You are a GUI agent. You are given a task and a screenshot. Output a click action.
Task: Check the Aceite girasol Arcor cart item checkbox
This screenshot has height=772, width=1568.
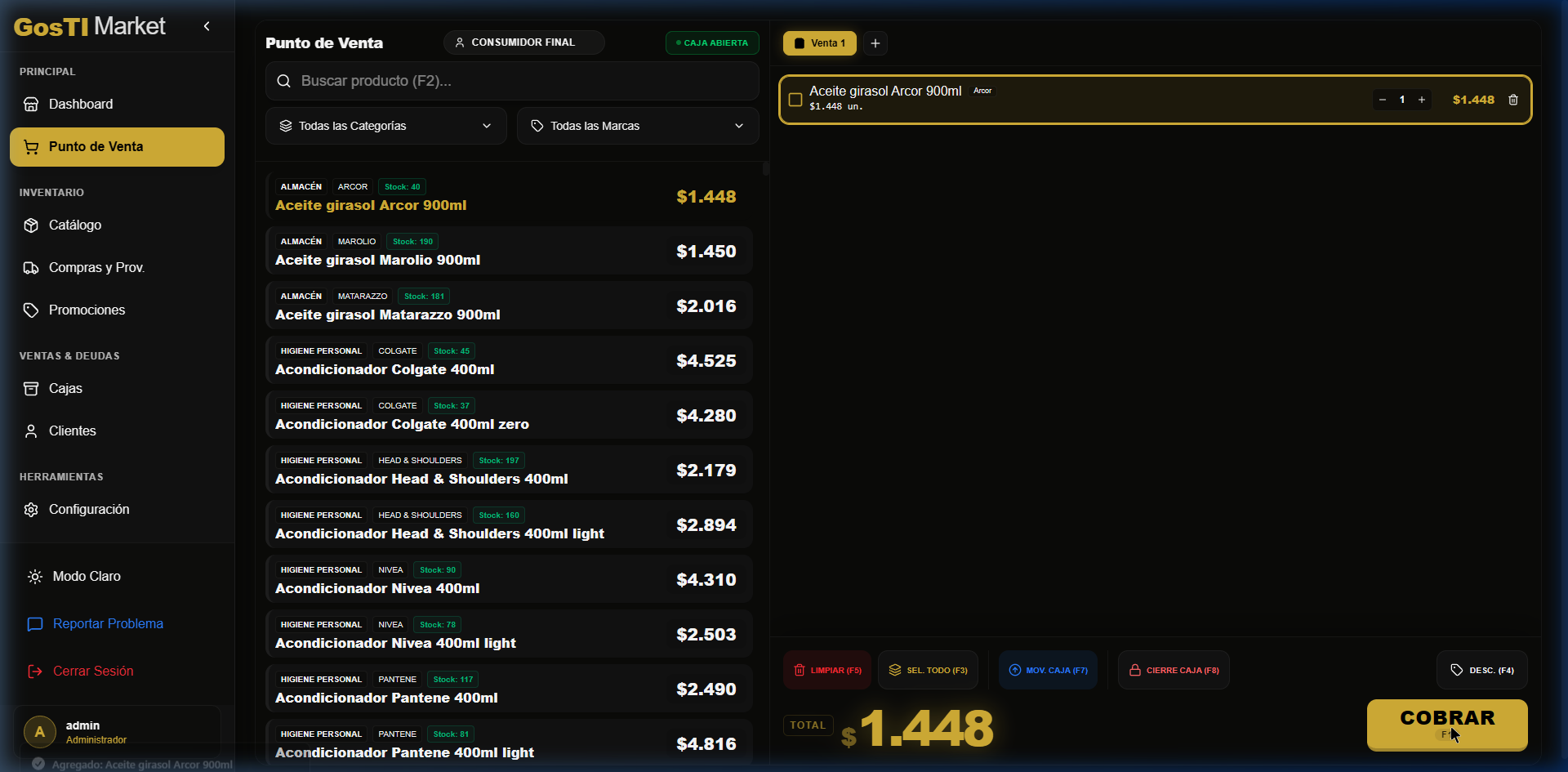(795, 100)
